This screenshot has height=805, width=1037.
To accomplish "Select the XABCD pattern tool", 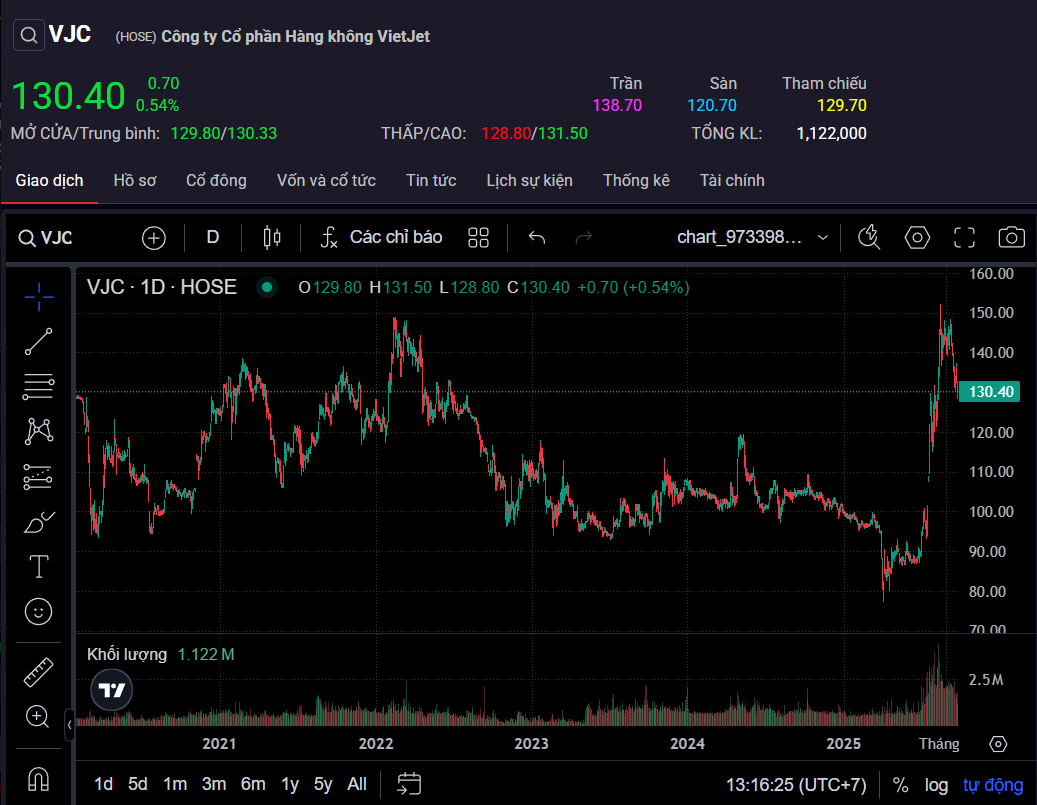I will click(38, 431).
